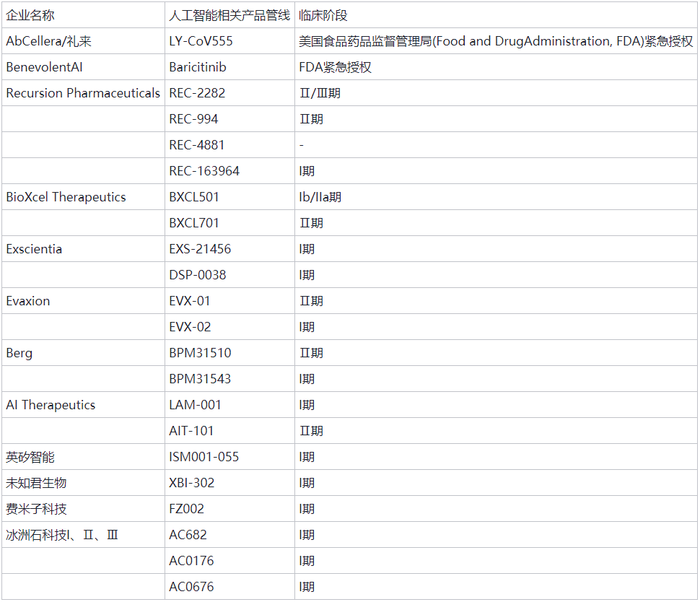Select the BPM31510 pipeline cell

tap(200, 353)
